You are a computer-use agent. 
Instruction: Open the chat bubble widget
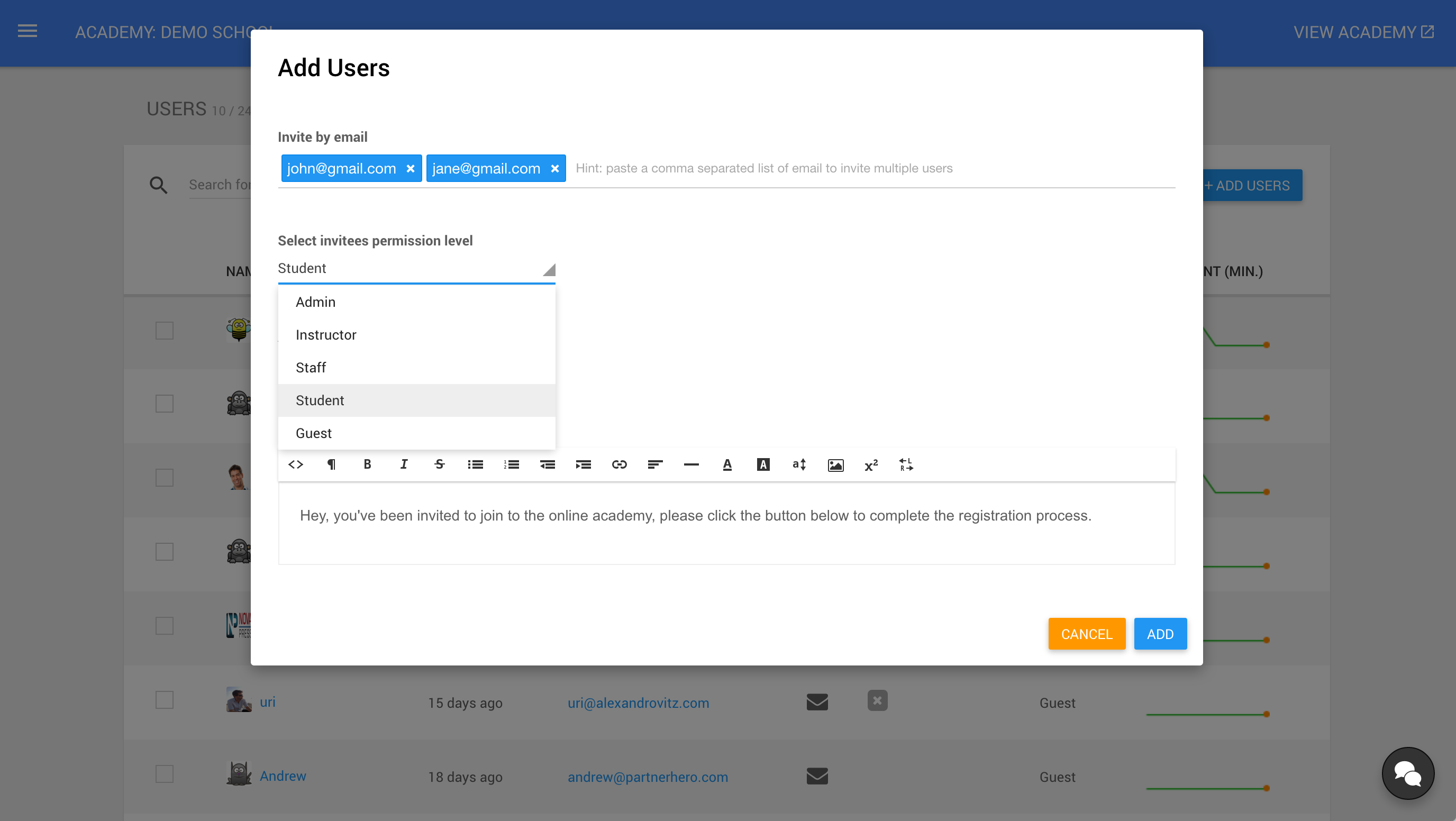tap(1407, 773)
